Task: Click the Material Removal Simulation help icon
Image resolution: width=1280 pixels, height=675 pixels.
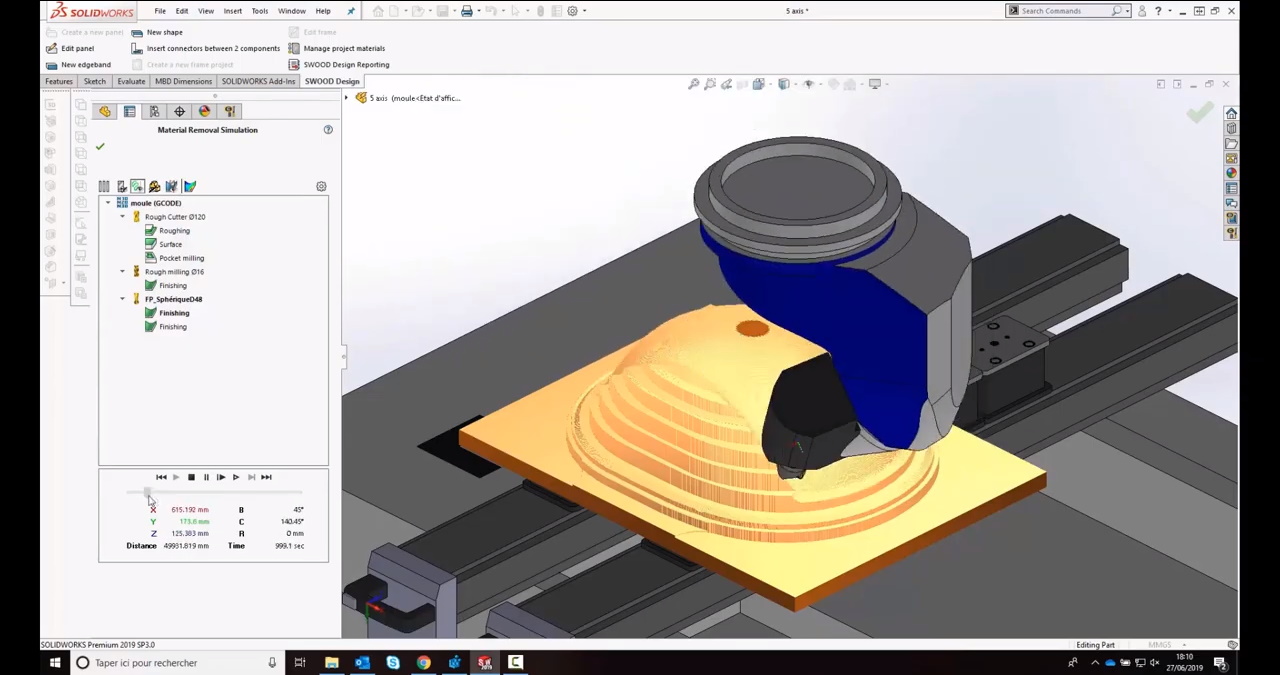Action: coord(328,130)
